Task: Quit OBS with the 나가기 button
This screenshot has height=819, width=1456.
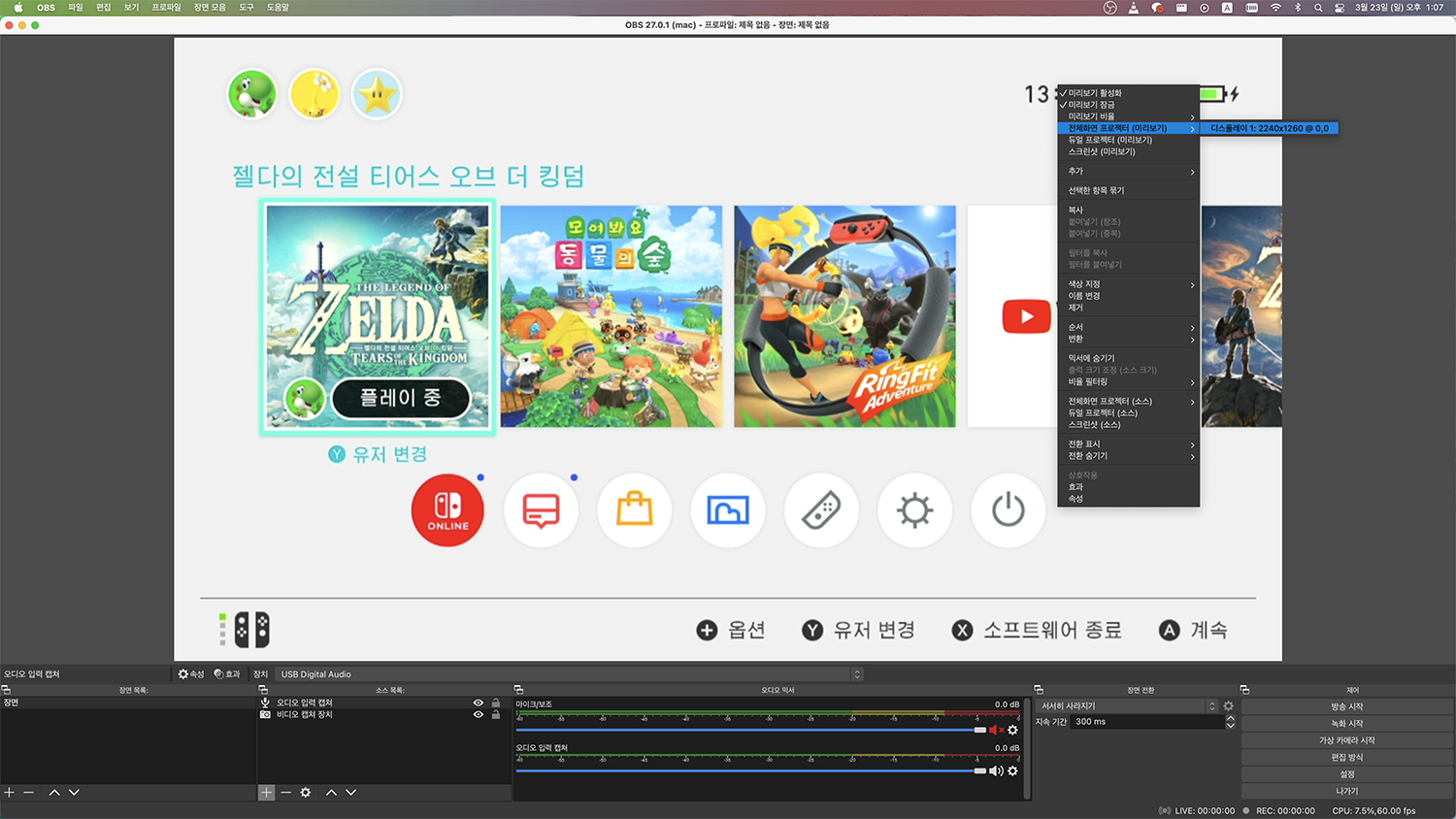Action: (x=1346, y=791)
